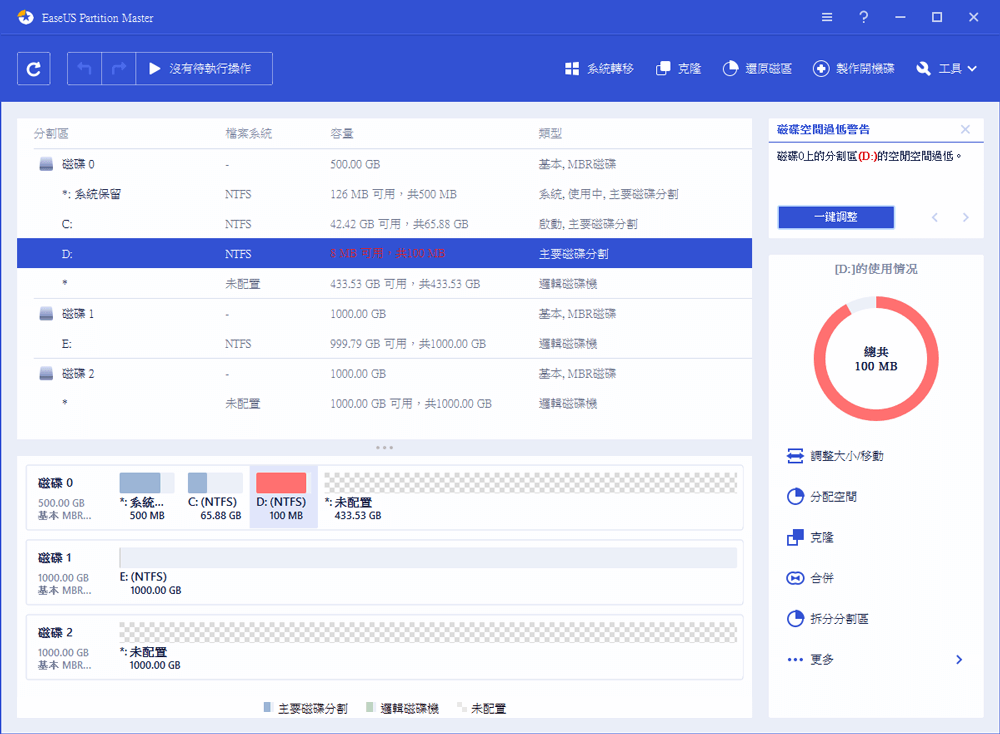
Task: Go to previous warning with left chevron
Action: [935, 217]
